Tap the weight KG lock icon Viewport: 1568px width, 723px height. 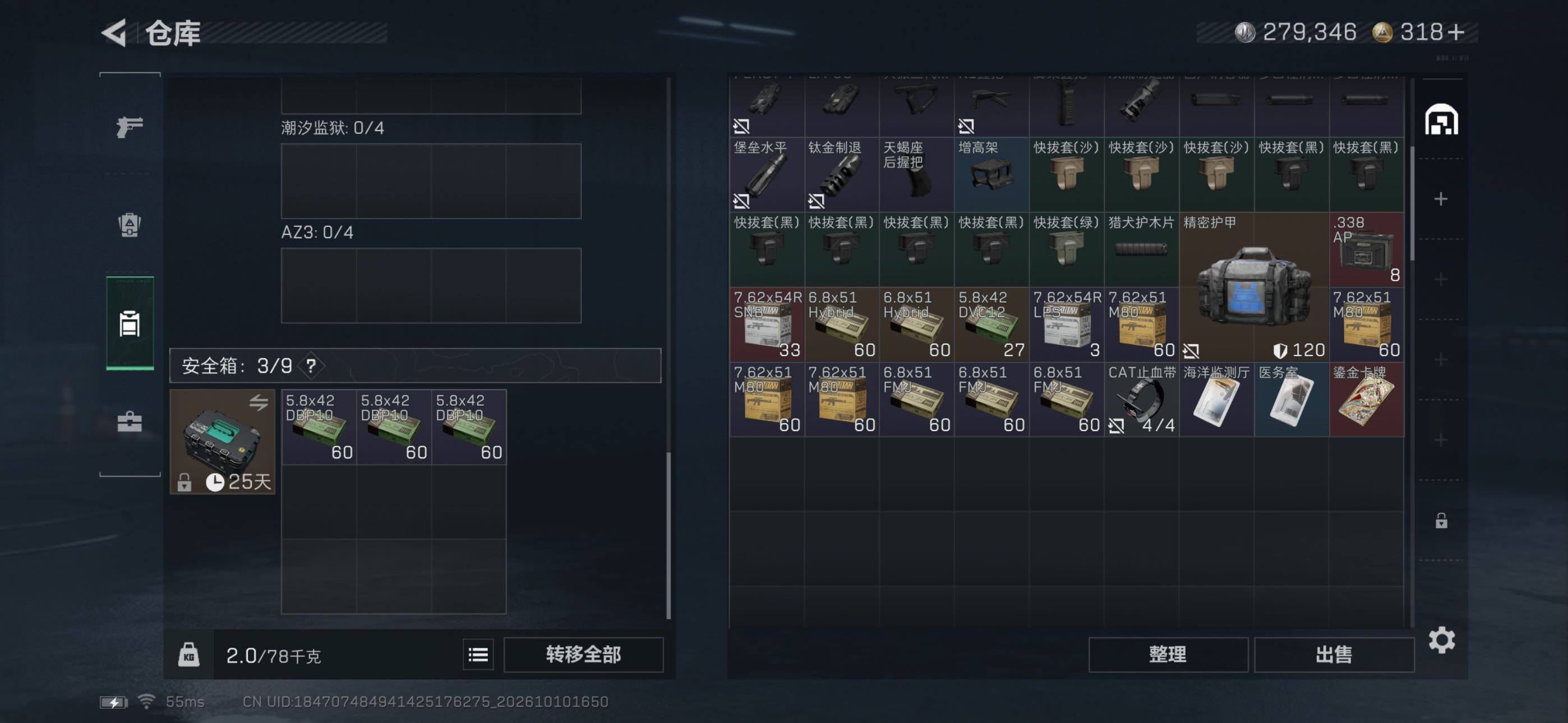coord(188,655)
